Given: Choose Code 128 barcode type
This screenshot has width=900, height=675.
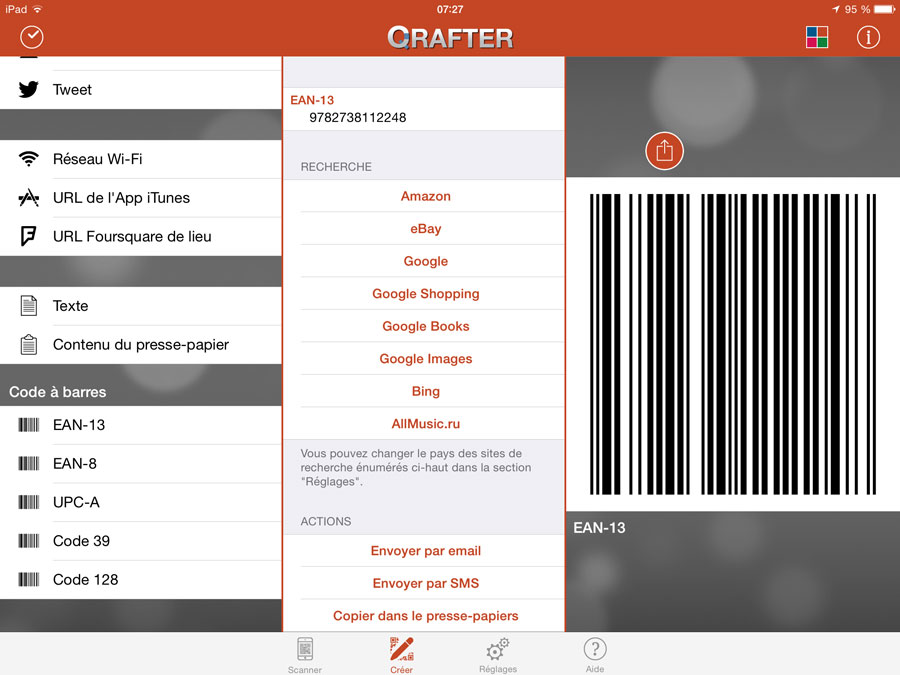Looking at the screenshot, I should (141, 580).
